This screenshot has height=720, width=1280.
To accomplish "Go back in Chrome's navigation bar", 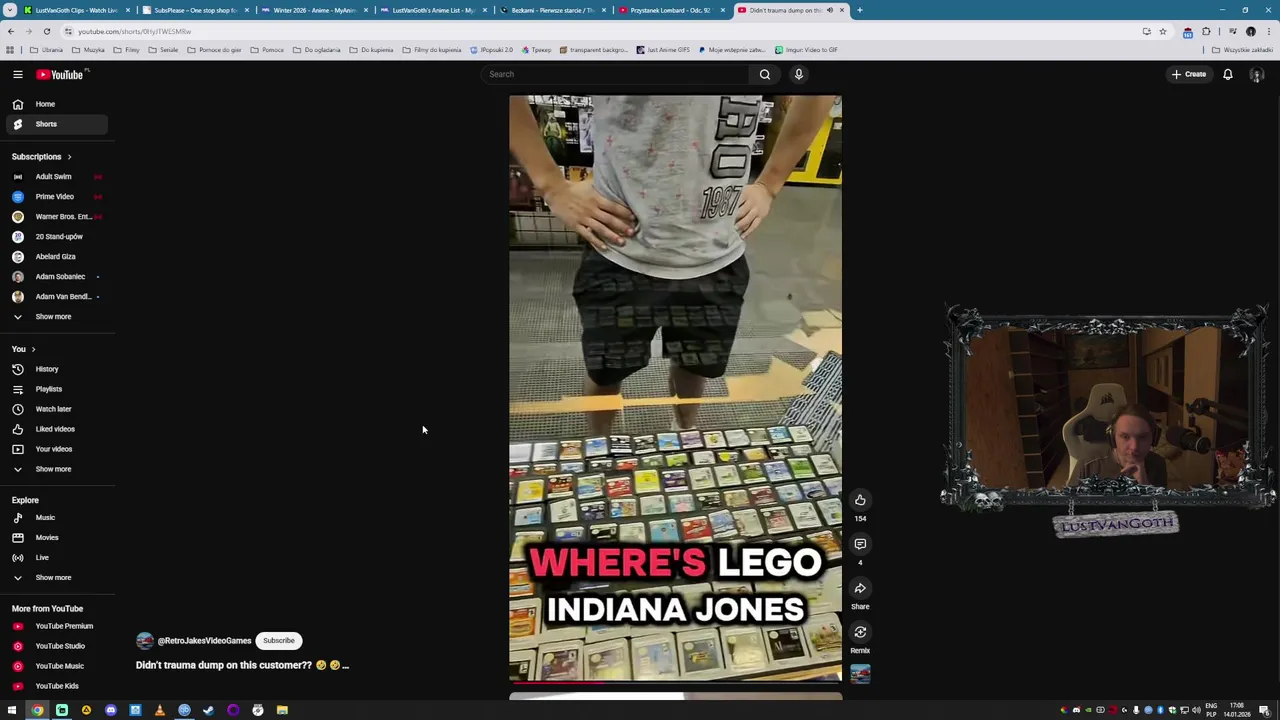I will pyautogui.click(x=11, y=31).
